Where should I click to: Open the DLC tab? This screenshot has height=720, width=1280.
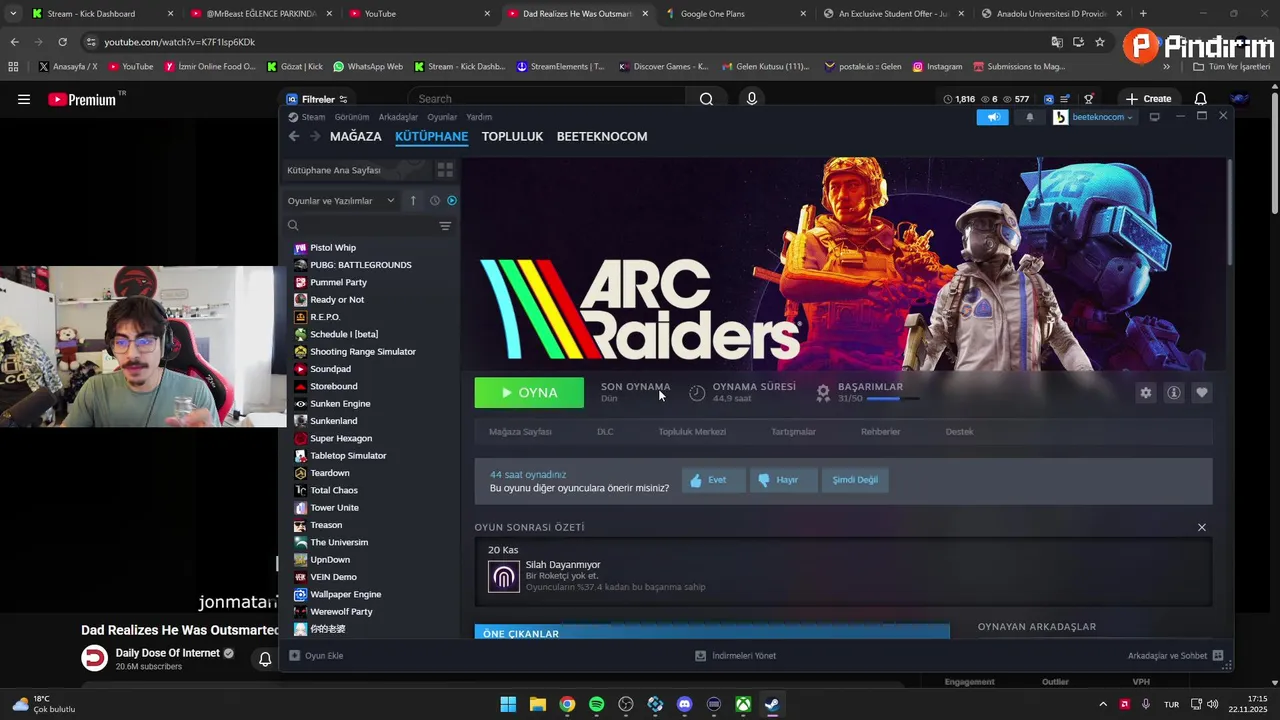point(605,432)
